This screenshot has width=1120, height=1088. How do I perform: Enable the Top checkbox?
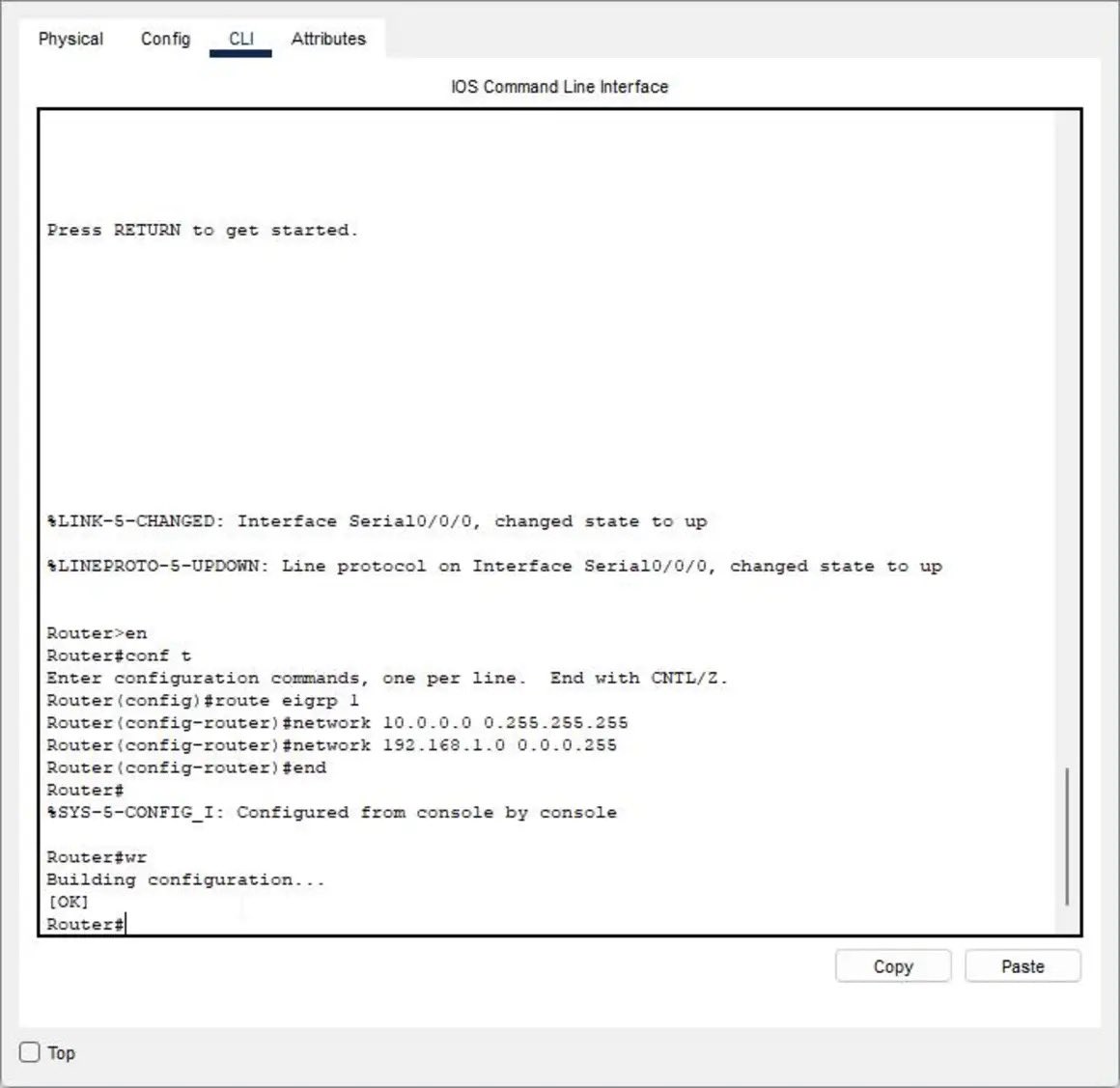pyautogui.click(x=29, y=1052)
